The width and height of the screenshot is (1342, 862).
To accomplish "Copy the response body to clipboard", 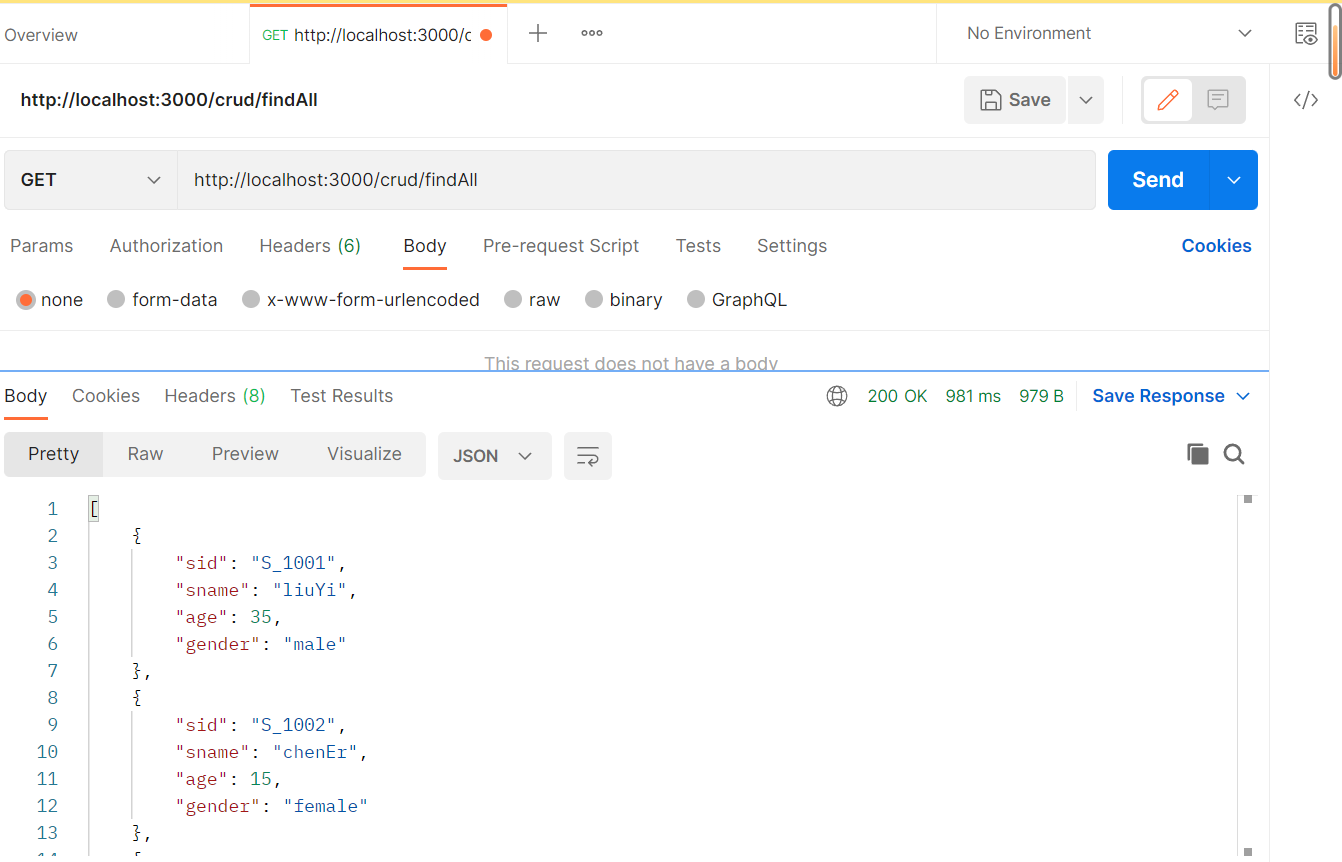I will tap(1198, 454).
